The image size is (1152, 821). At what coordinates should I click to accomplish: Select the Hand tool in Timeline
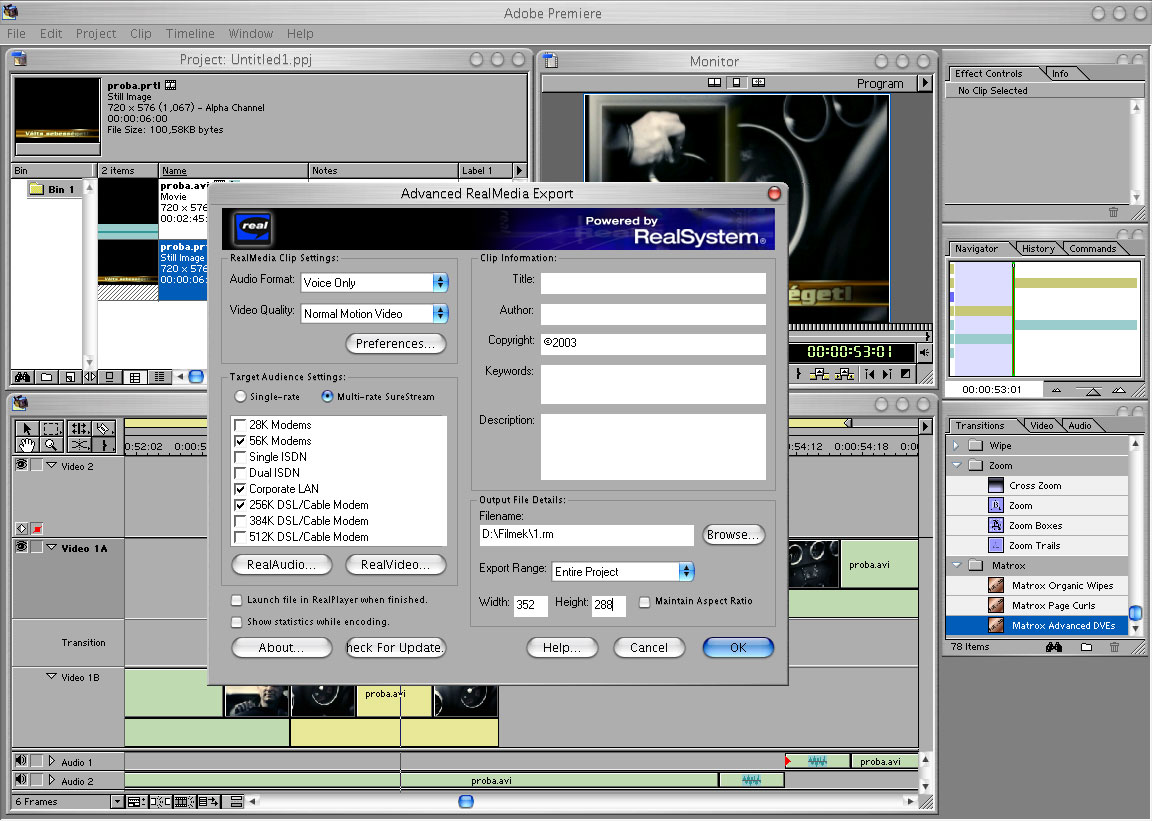[27, 445]
